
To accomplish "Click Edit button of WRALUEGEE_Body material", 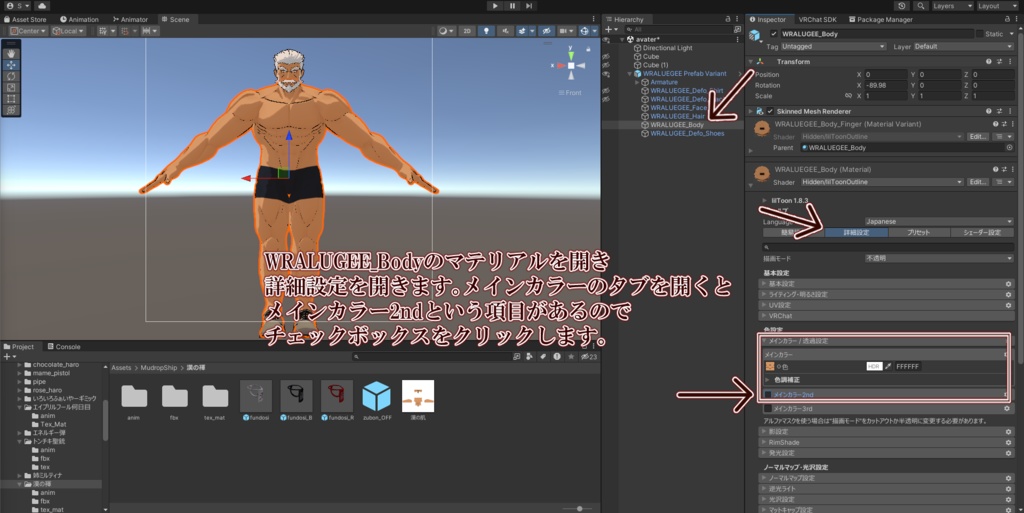I will [978, 182].
